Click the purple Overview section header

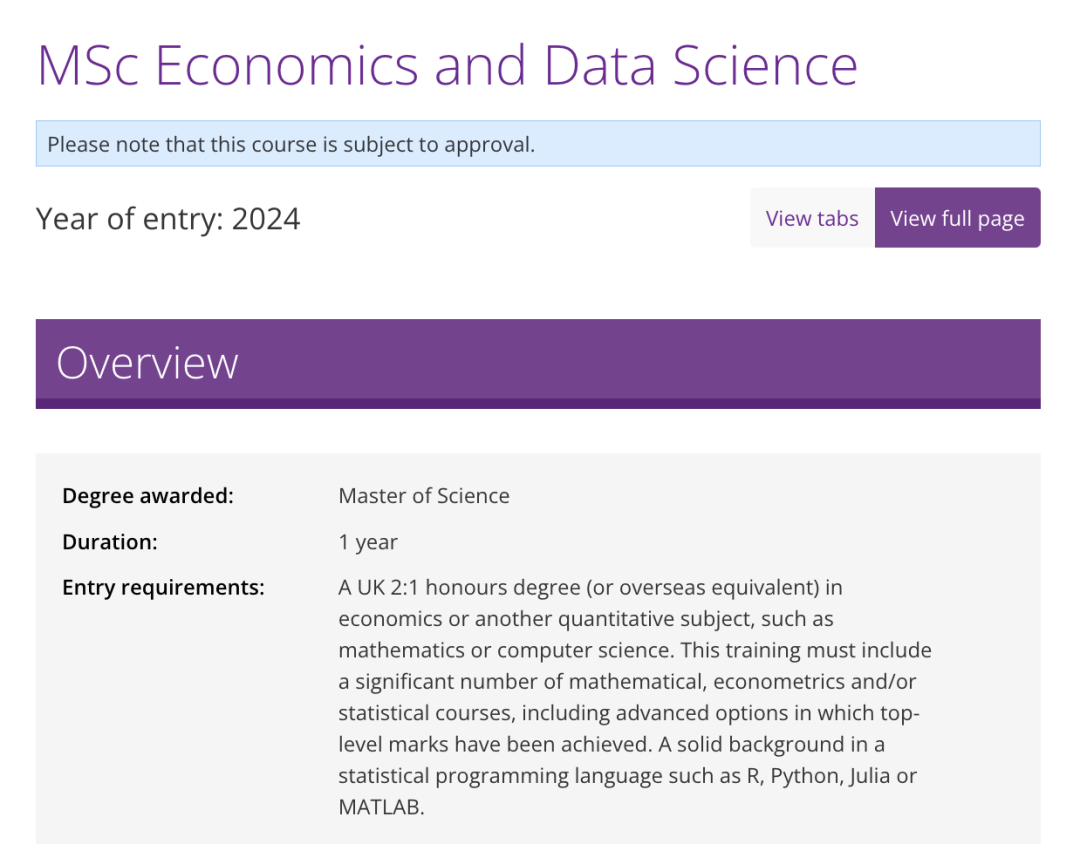[x=537, y=363]
